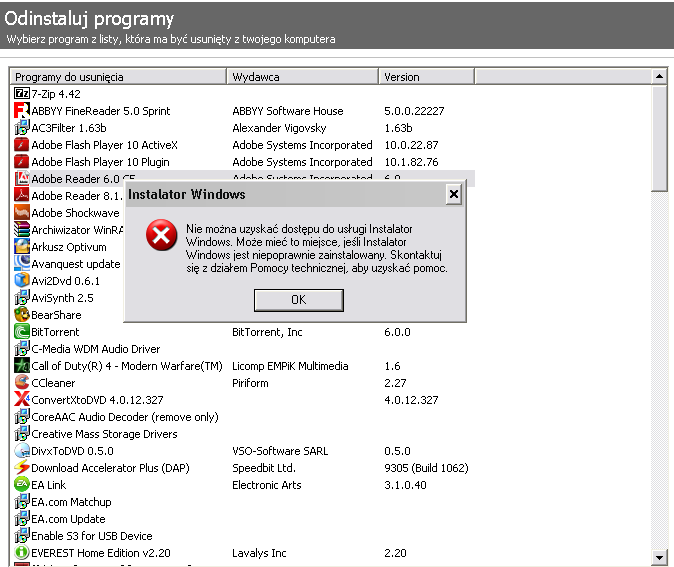Click the ConvertXtoDVD icon
This screenshot has height=567, width=674.
pos(21,399)
